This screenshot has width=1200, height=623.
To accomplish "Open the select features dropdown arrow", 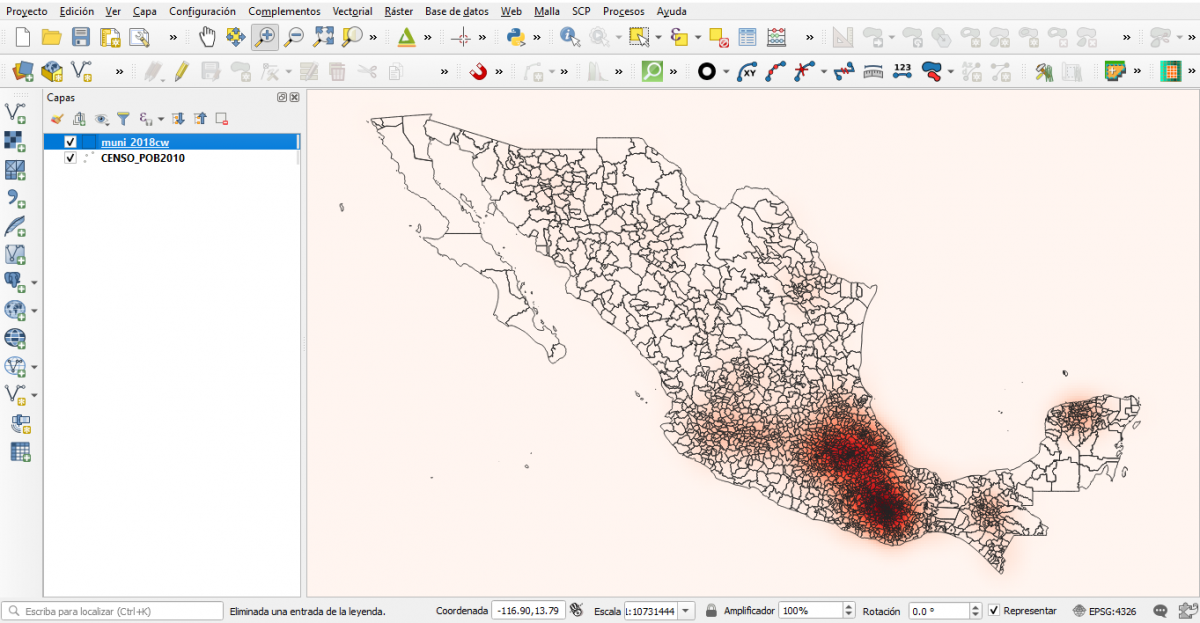I will (x=658, y=37).
